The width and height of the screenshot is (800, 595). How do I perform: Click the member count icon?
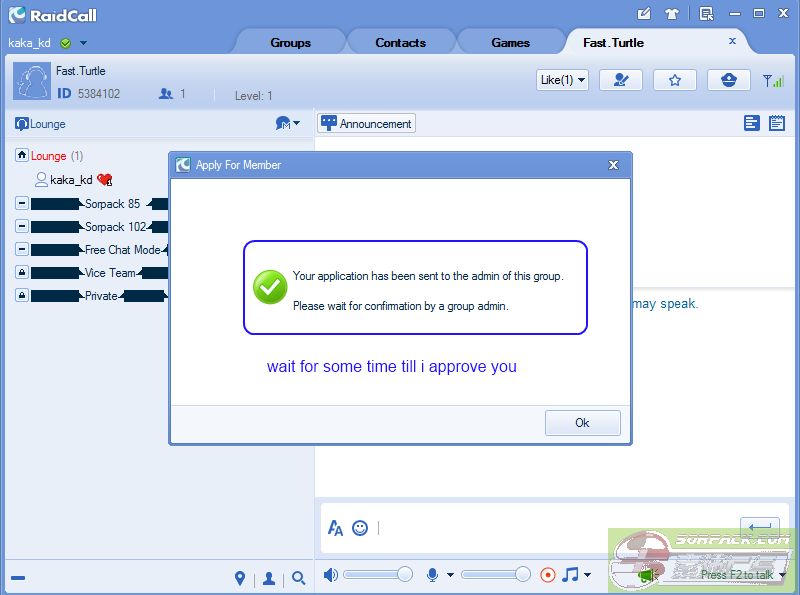[x=166, y=94]
